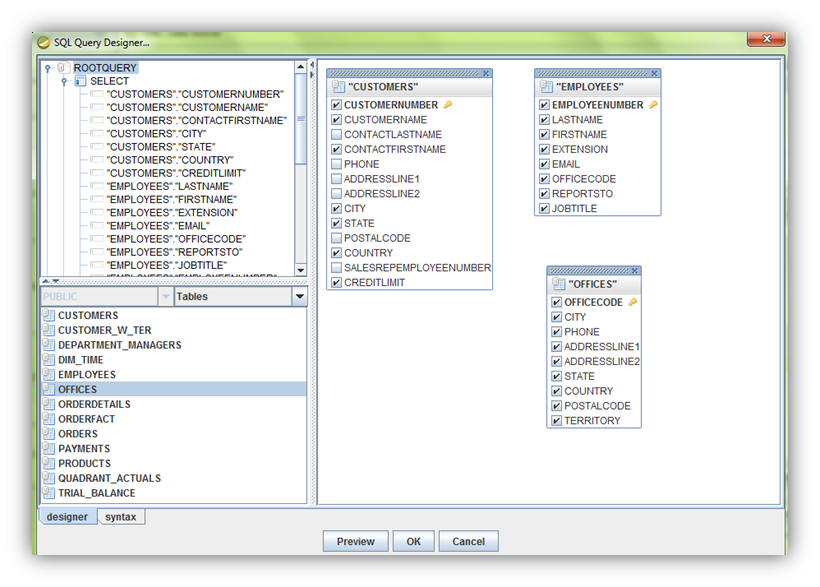This screenshot has width=820, height=587.
Task: Click the ORDERS table icon in list
Action: click(48, 434)
